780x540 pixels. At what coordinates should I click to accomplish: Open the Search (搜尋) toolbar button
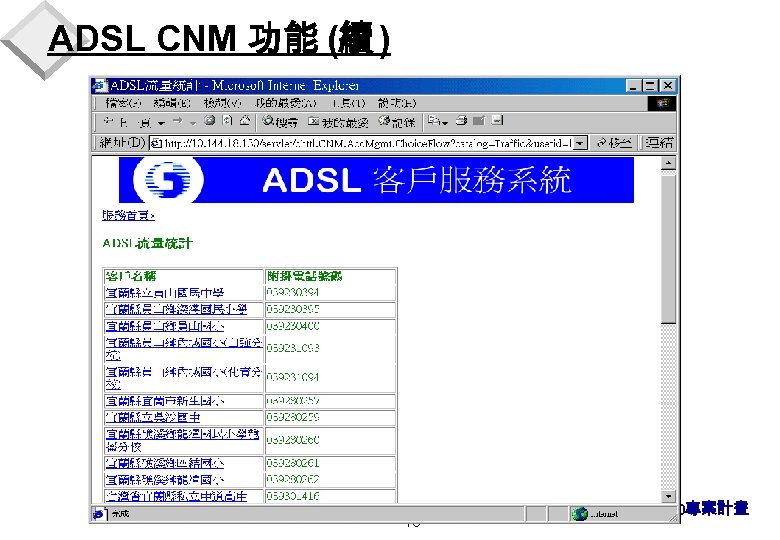pos(280,121)
